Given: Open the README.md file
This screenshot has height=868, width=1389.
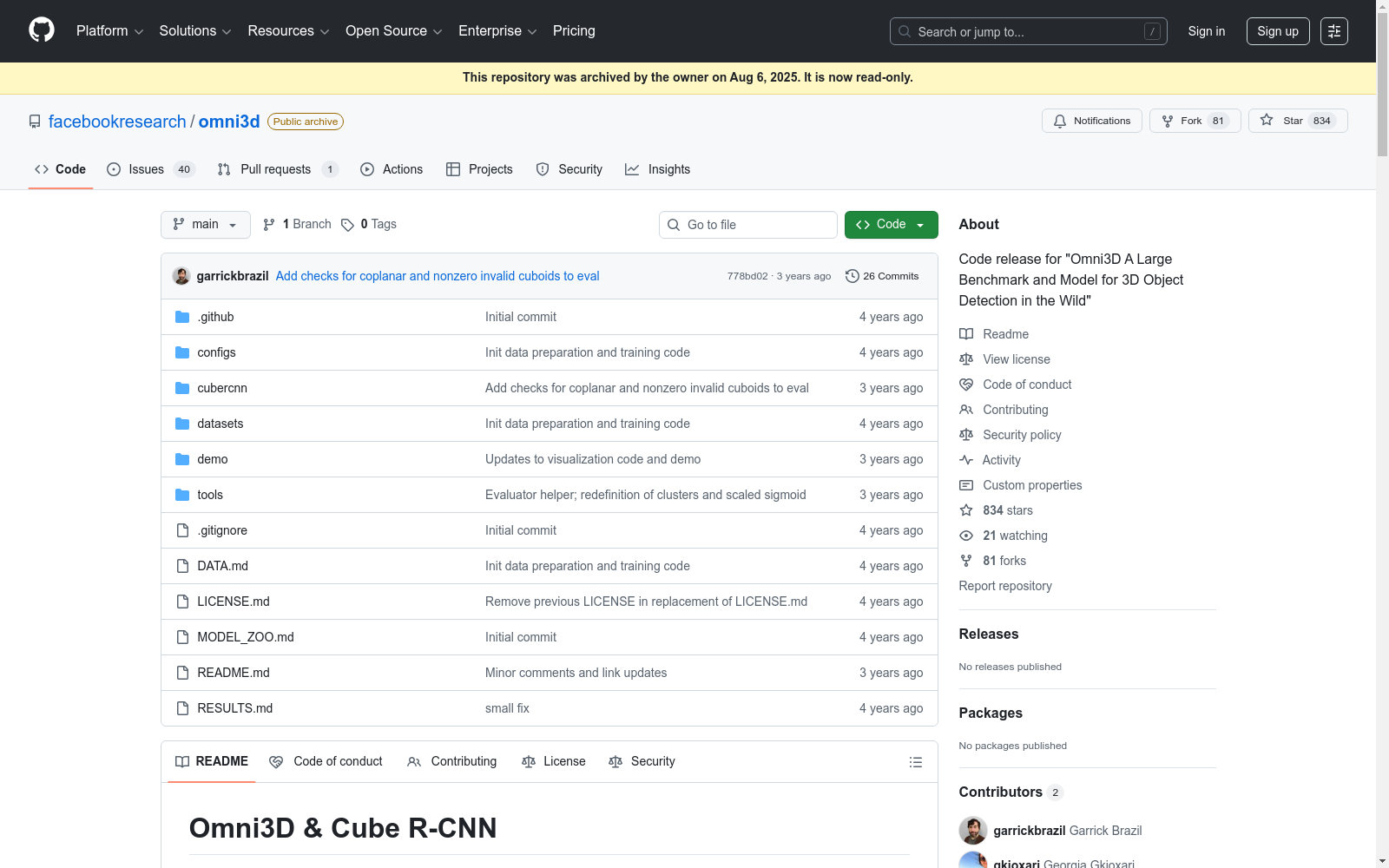Looking at the screenshot, I should pos(234,673).
